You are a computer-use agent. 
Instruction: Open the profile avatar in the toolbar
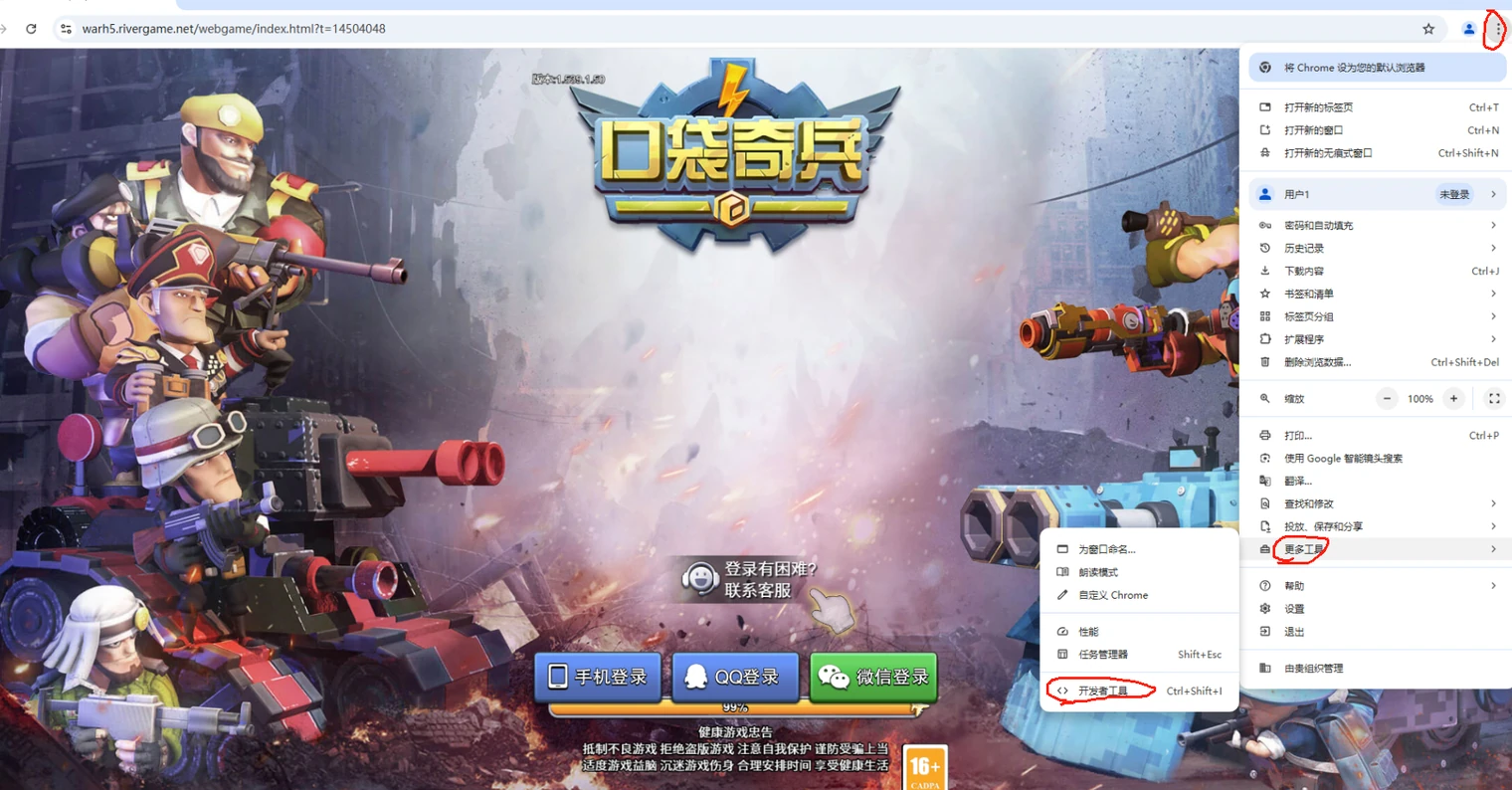(x=1468, y=29)
